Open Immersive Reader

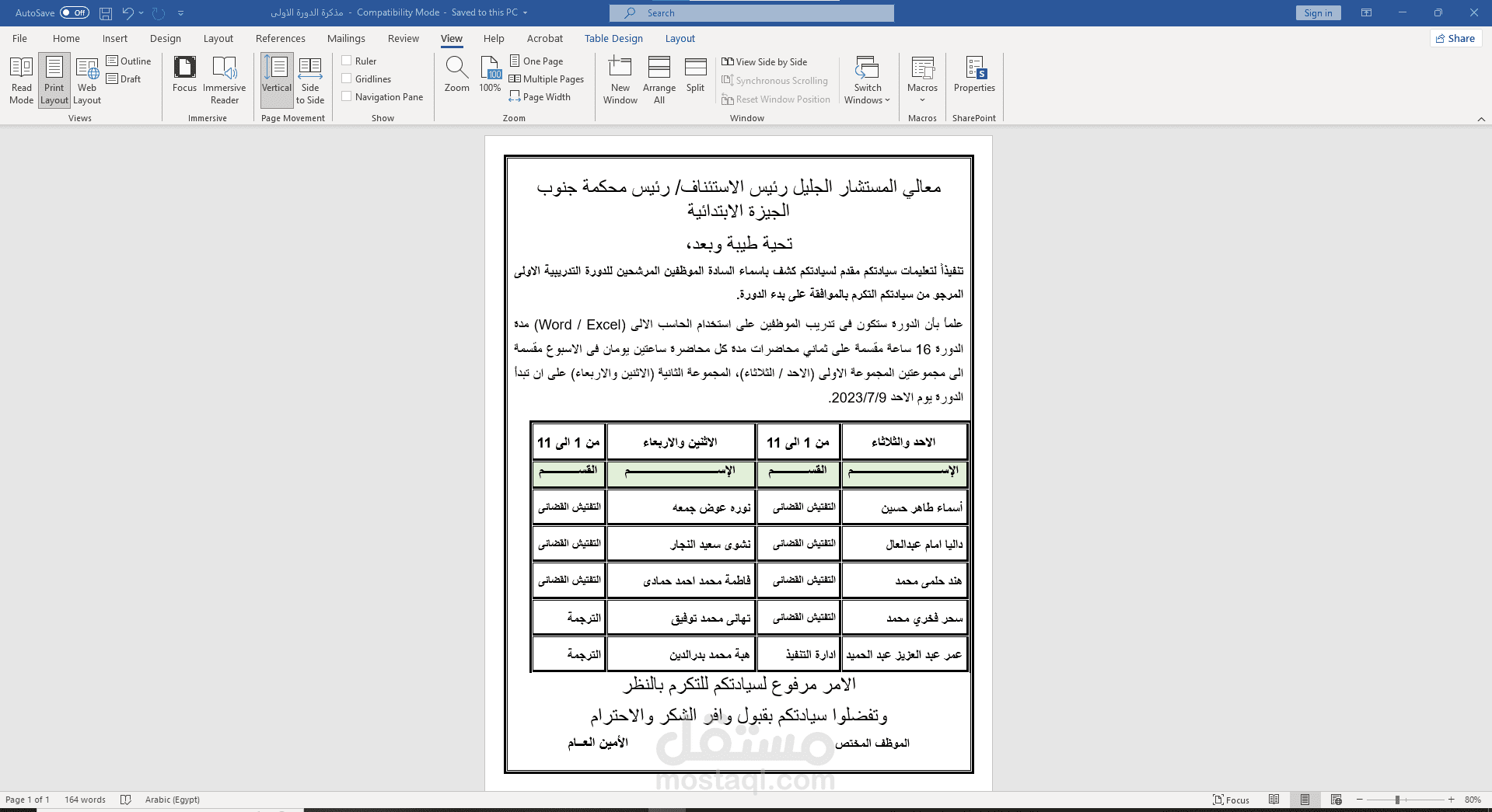(225, 80)
